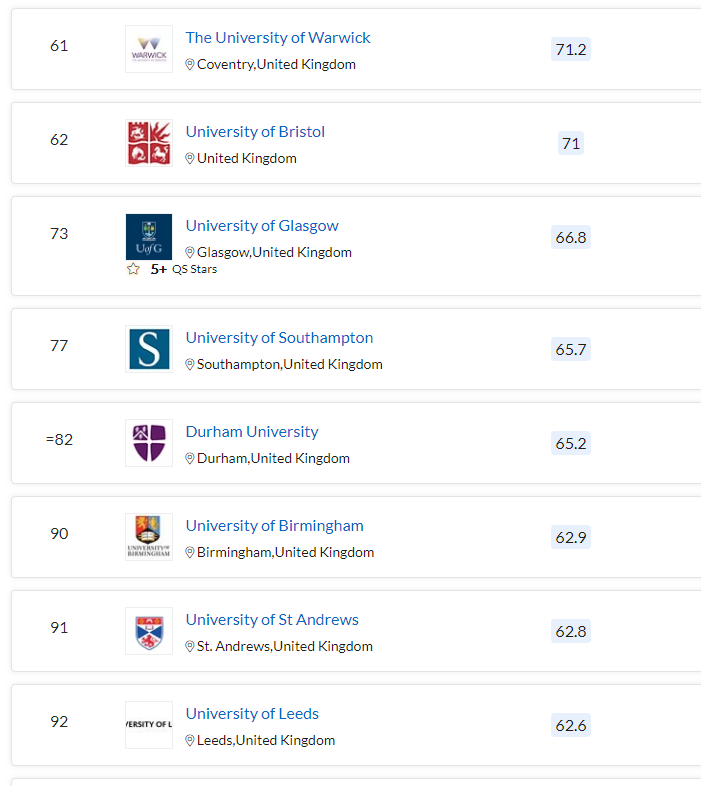Go to University of Southampton profile

279,338
